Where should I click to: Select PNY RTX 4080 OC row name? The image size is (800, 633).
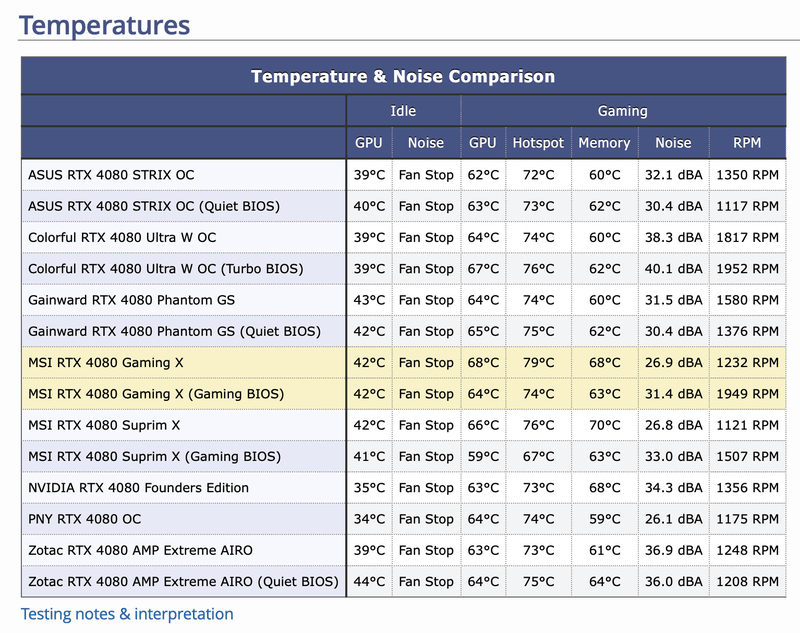[85, 519]
